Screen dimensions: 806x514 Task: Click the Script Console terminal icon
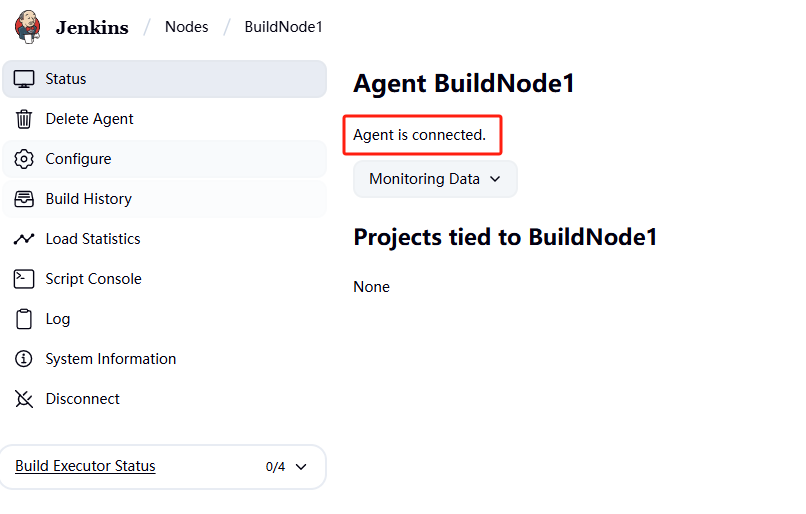click(25, 279)
